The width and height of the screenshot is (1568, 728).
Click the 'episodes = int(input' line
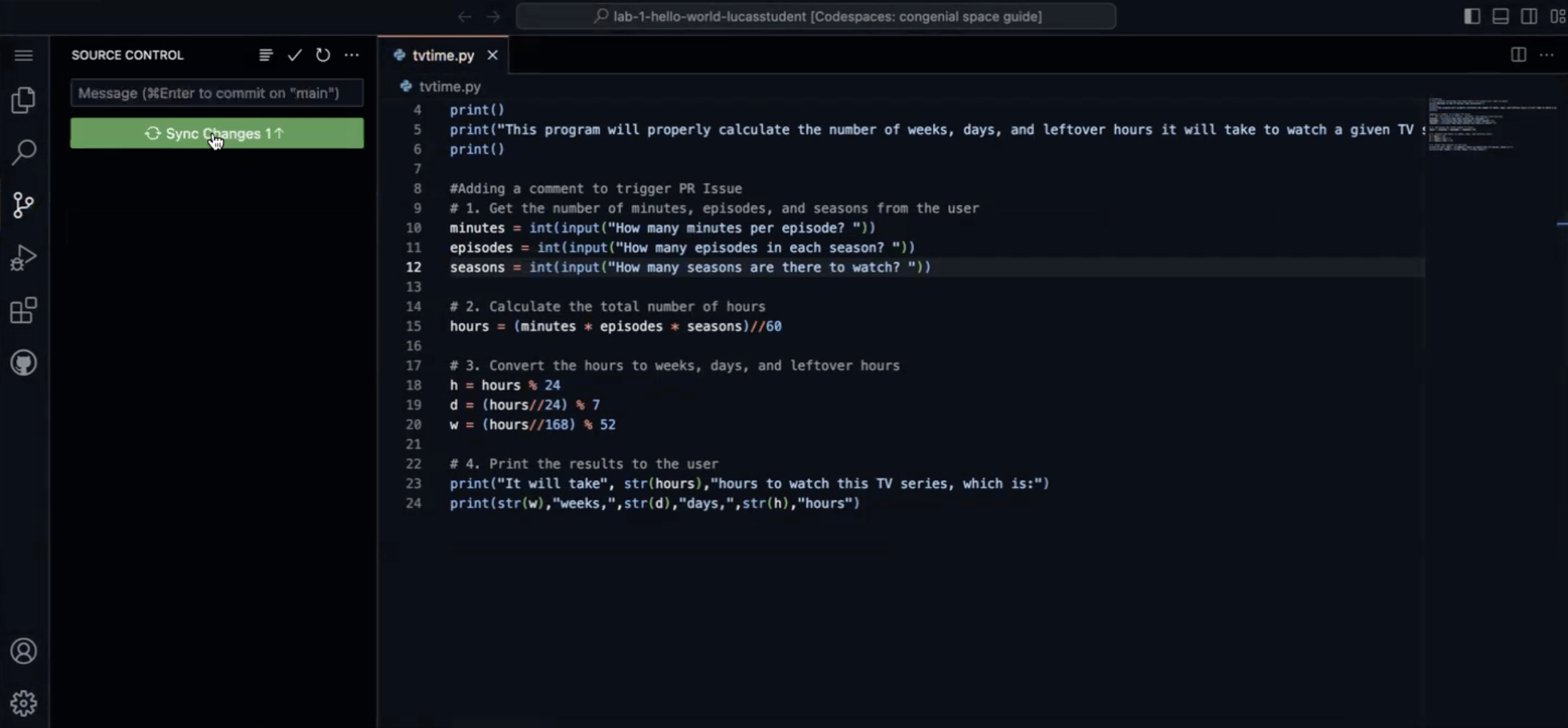682,248
